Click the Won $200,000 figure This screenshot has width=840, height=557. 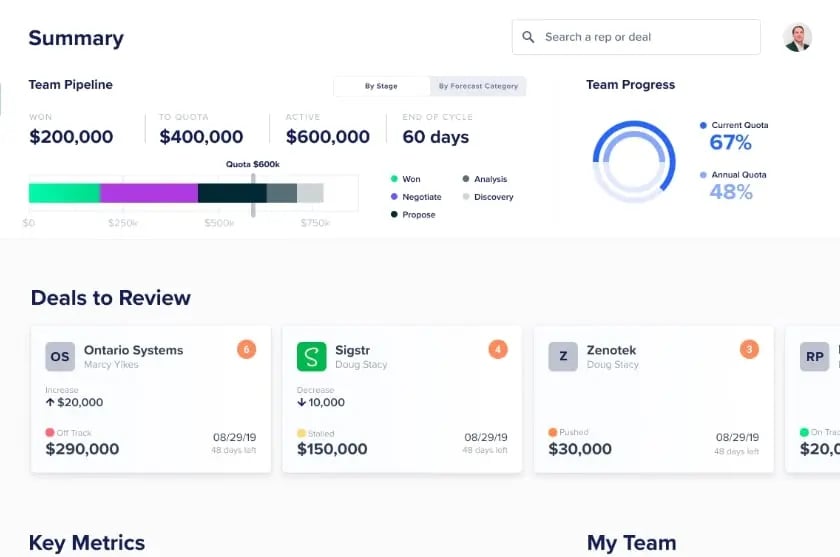pos(71,137)
